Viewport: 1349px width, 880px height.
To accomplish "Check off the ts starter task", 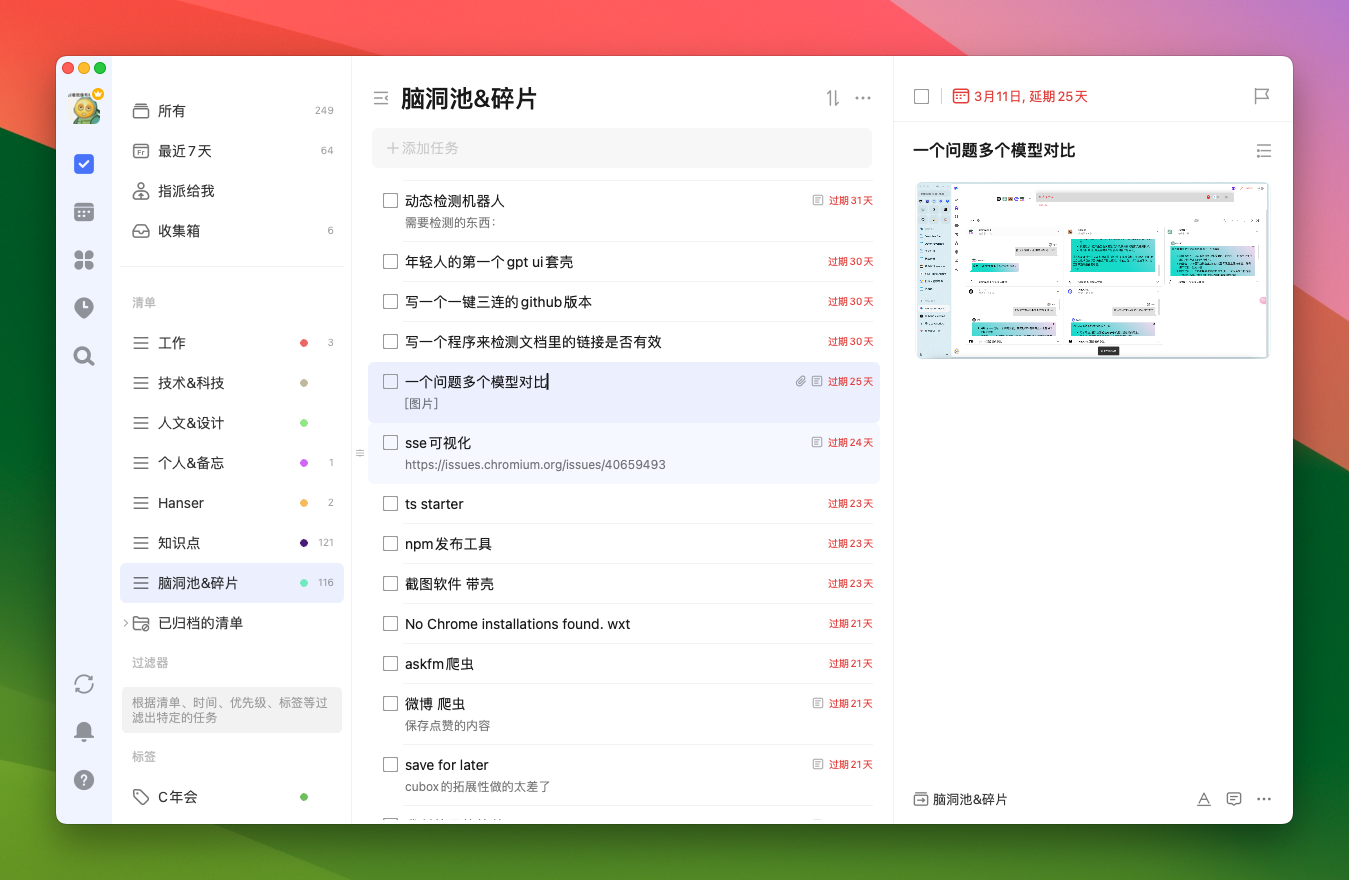I will click(x=390, y=504).
